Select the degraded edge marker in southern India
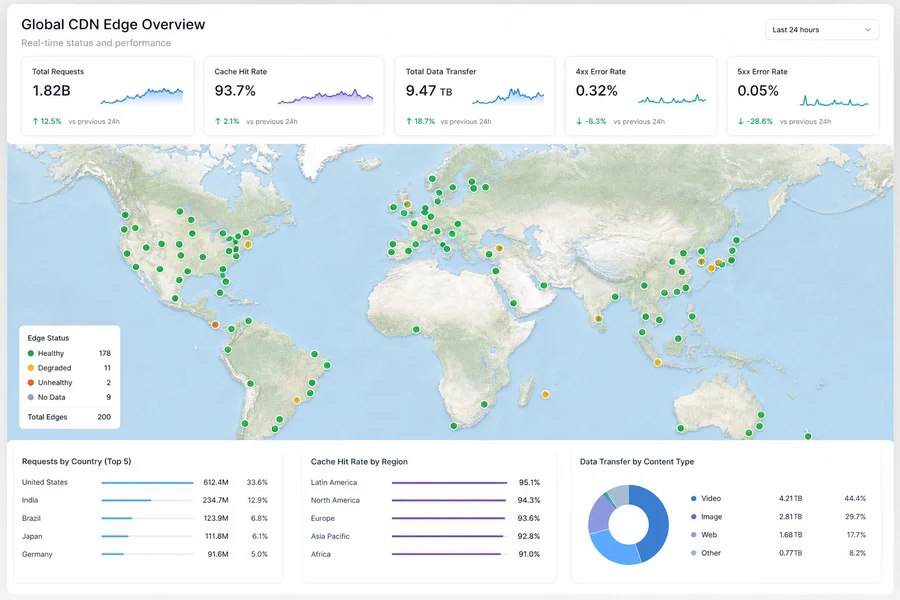 click(x=598, y=318)
